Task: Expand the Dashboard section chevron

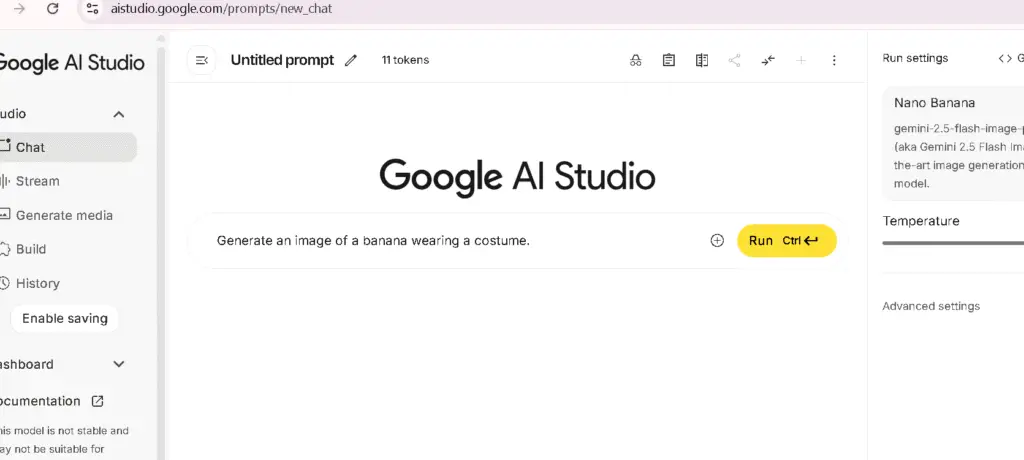Action: pyautogui.click(x=119, y=365)
